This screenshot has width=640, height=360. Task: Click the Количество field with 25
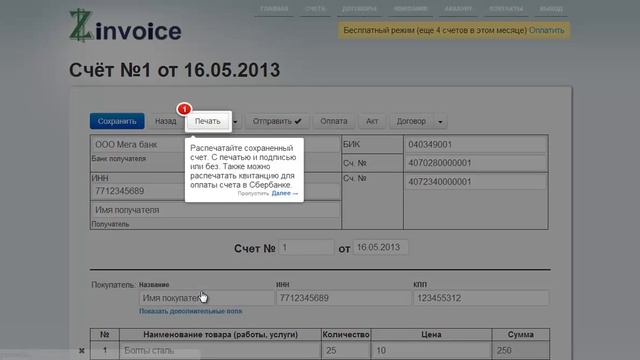click(x=346, y=351)
